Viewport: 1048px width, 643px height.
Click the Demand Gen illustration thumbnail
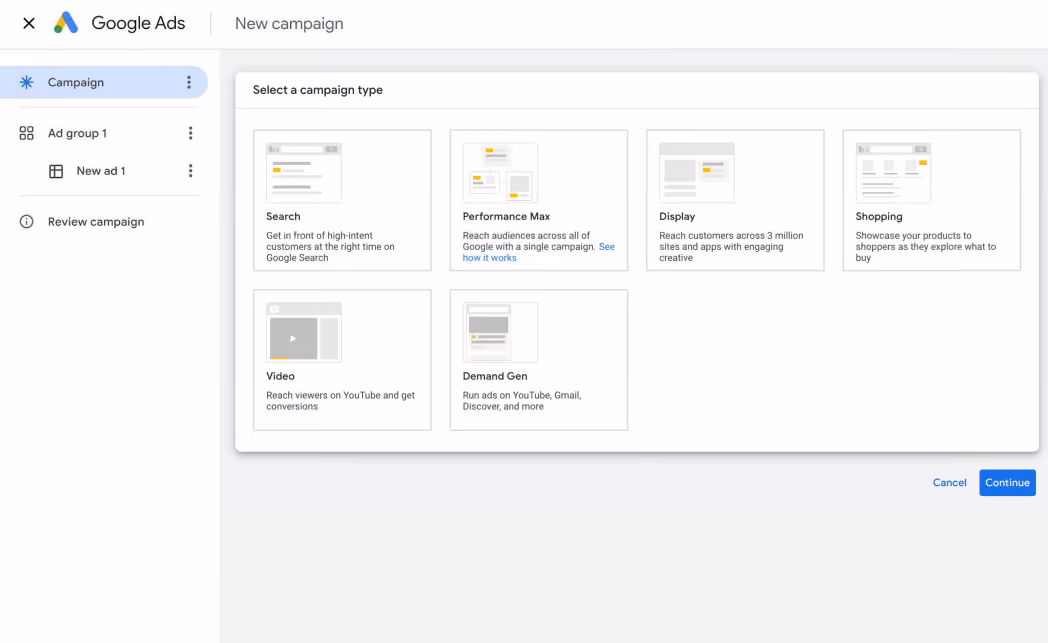pyautogui.click(x=501, y=332)
